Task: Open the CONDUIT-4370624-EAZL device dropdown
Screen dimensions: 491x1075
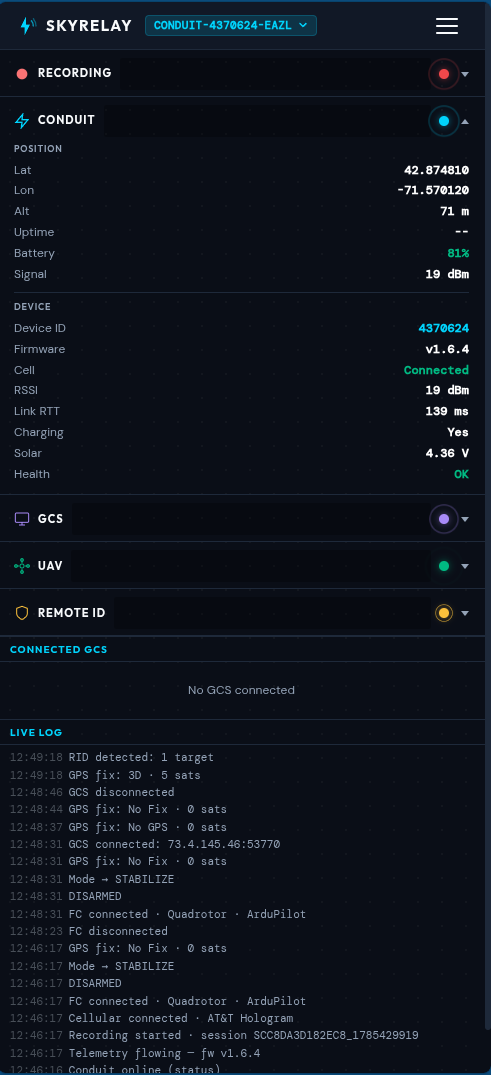Action: click(x=231, y=25)
